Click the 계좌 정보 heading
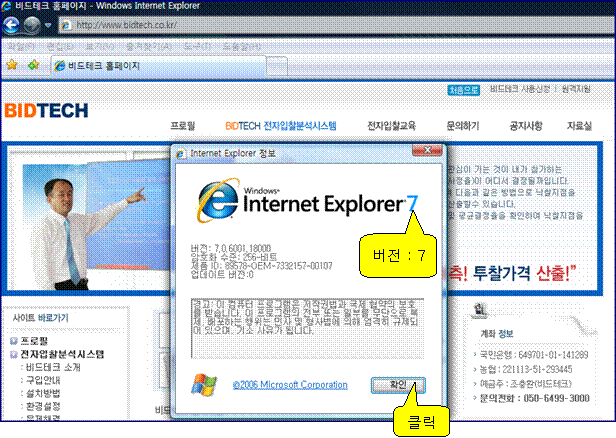Viewport: 616px width, 438px height. [x=497, y=334]
